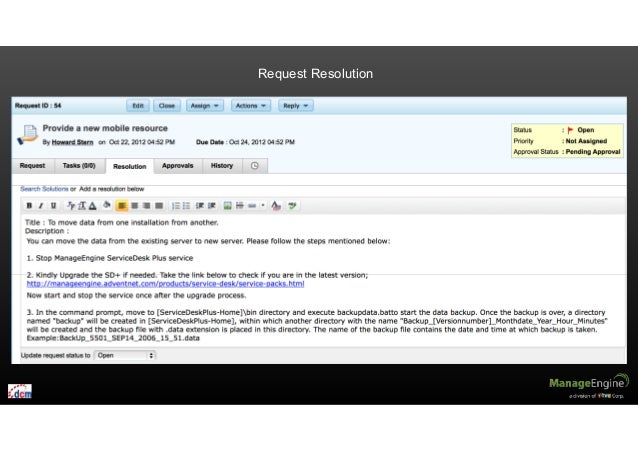The height and width of the screenshot is (451, 638).
Task: Click the 'Request ID : 54' label
Action: pos(38,106)
